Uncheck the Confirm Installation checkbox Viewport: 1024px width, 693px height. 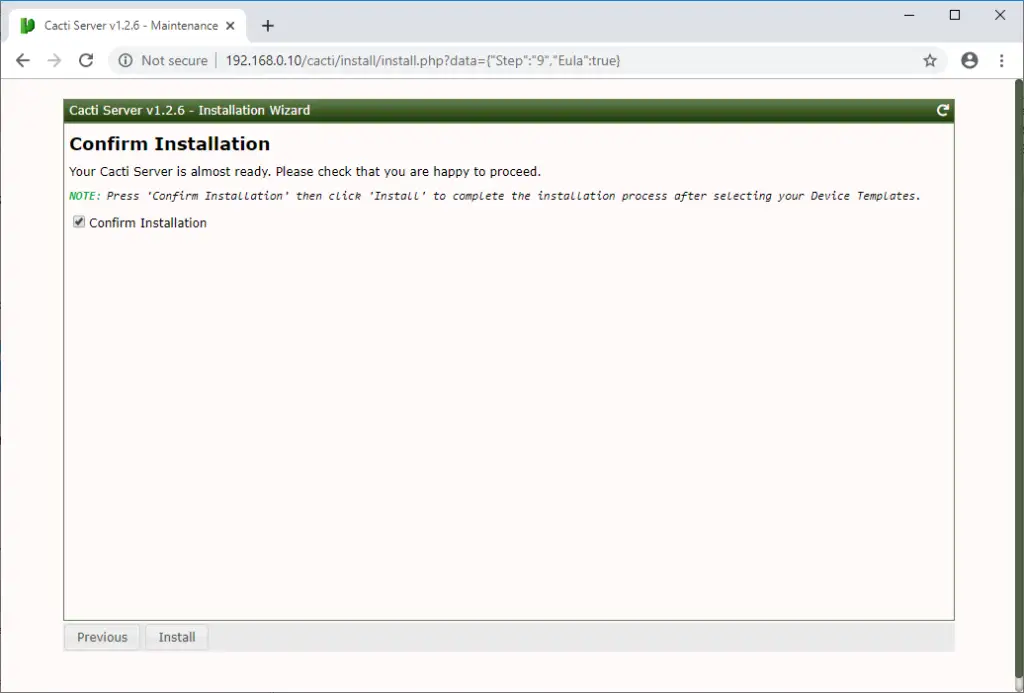tap(79, 222)
